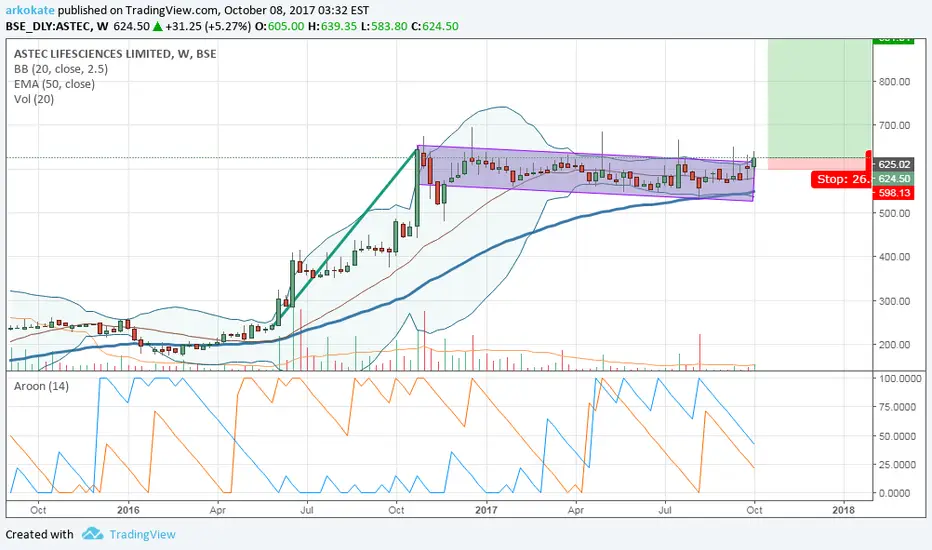Click the Vol (20) indicator label
The height and width of the screenshot is (550, 932).
34,99
